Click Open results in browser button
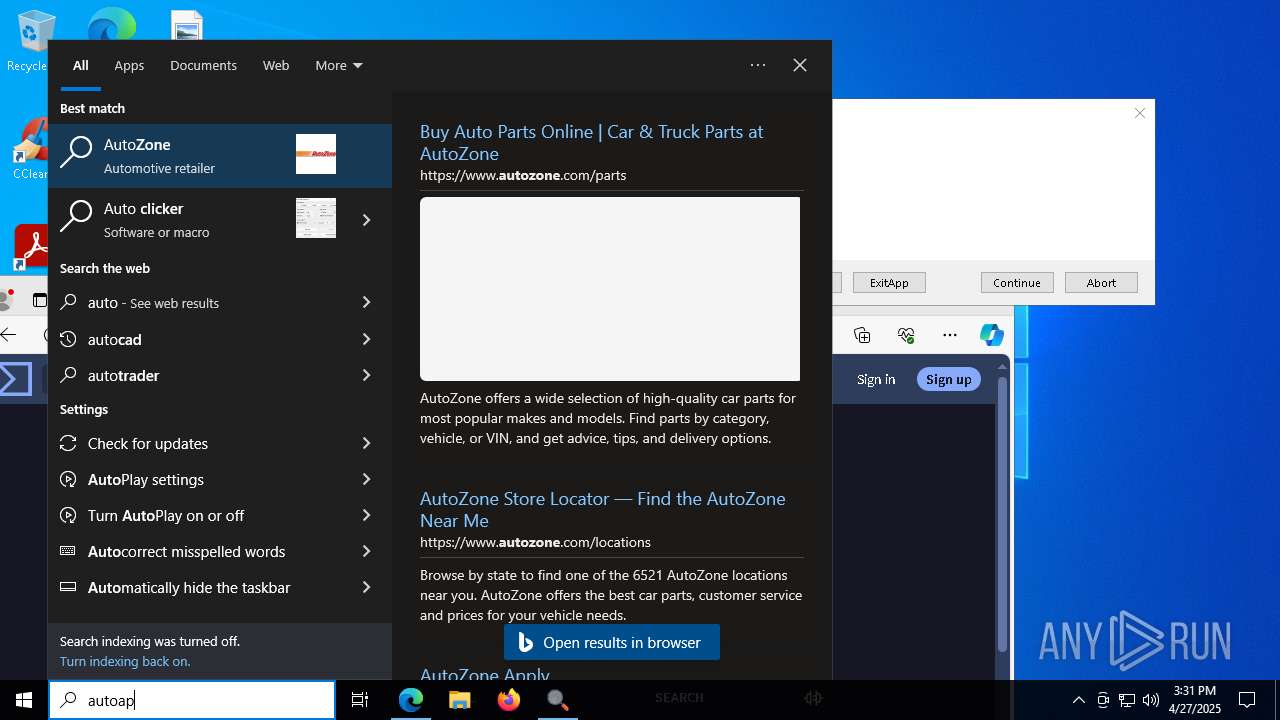 pos(612,642)
